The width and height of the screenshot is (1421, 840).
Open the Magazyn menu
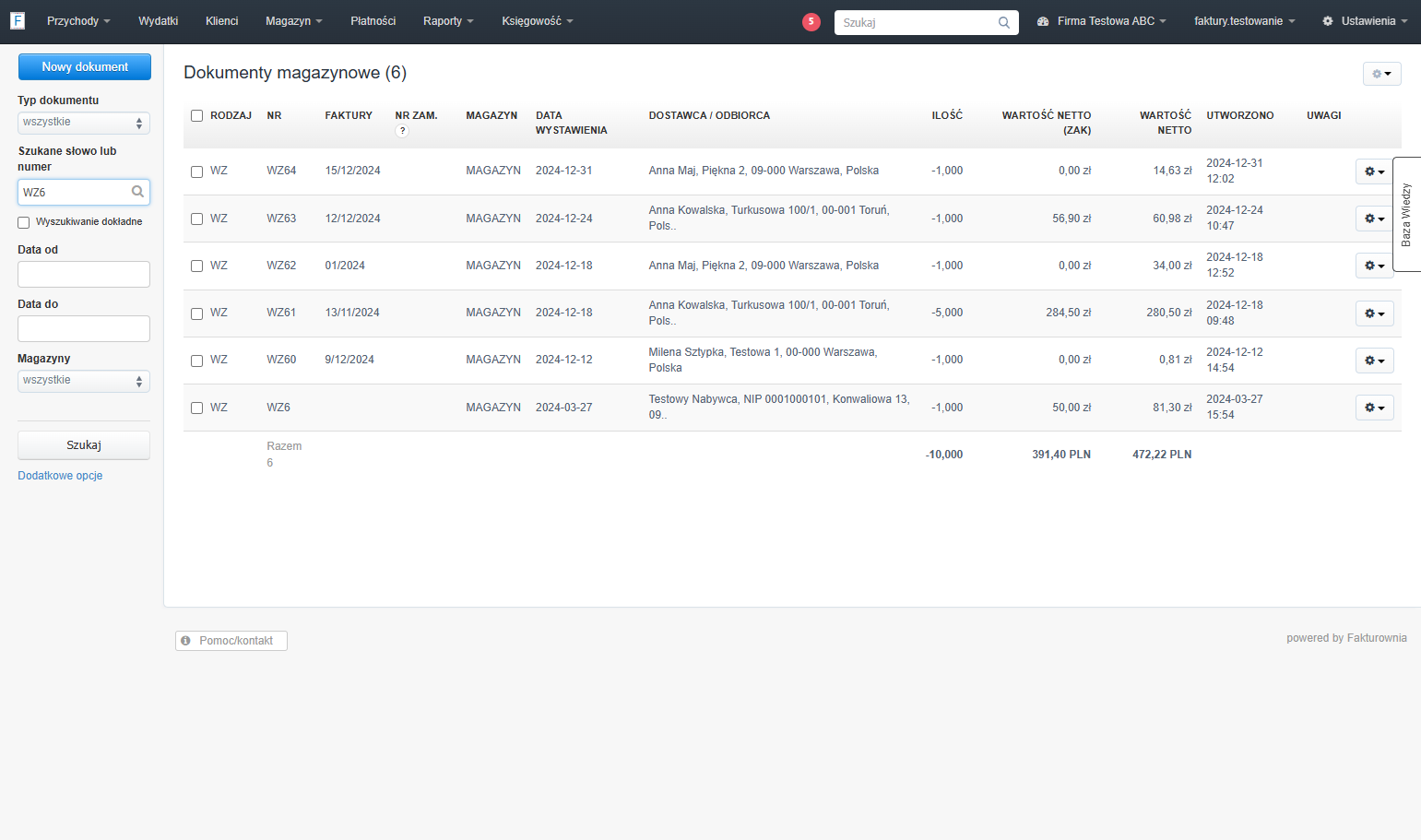click(x=294, y=21)
